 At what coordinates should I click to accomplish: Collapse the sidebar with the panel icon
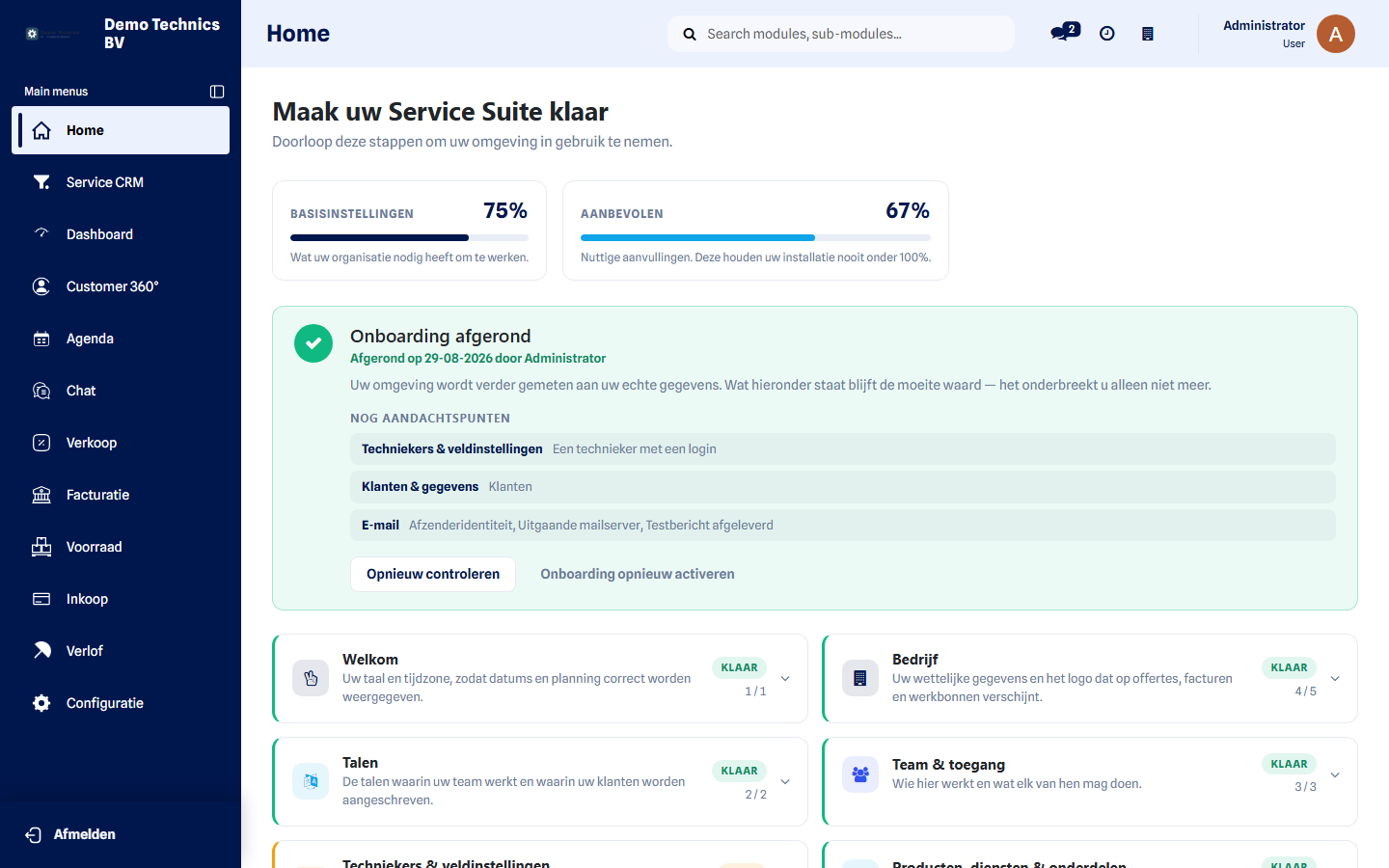[x=217, y=92]
